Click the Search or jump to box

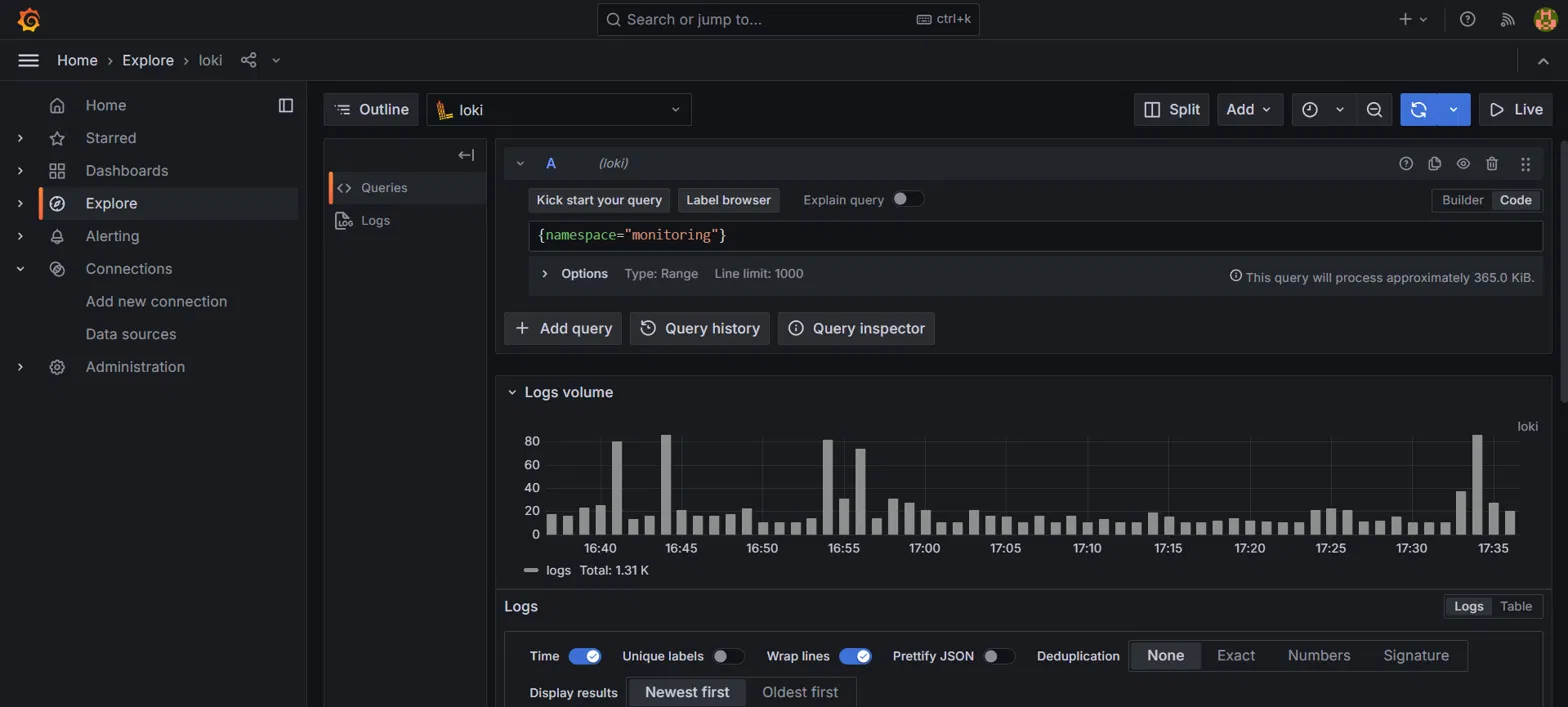[x=788, y=19]
